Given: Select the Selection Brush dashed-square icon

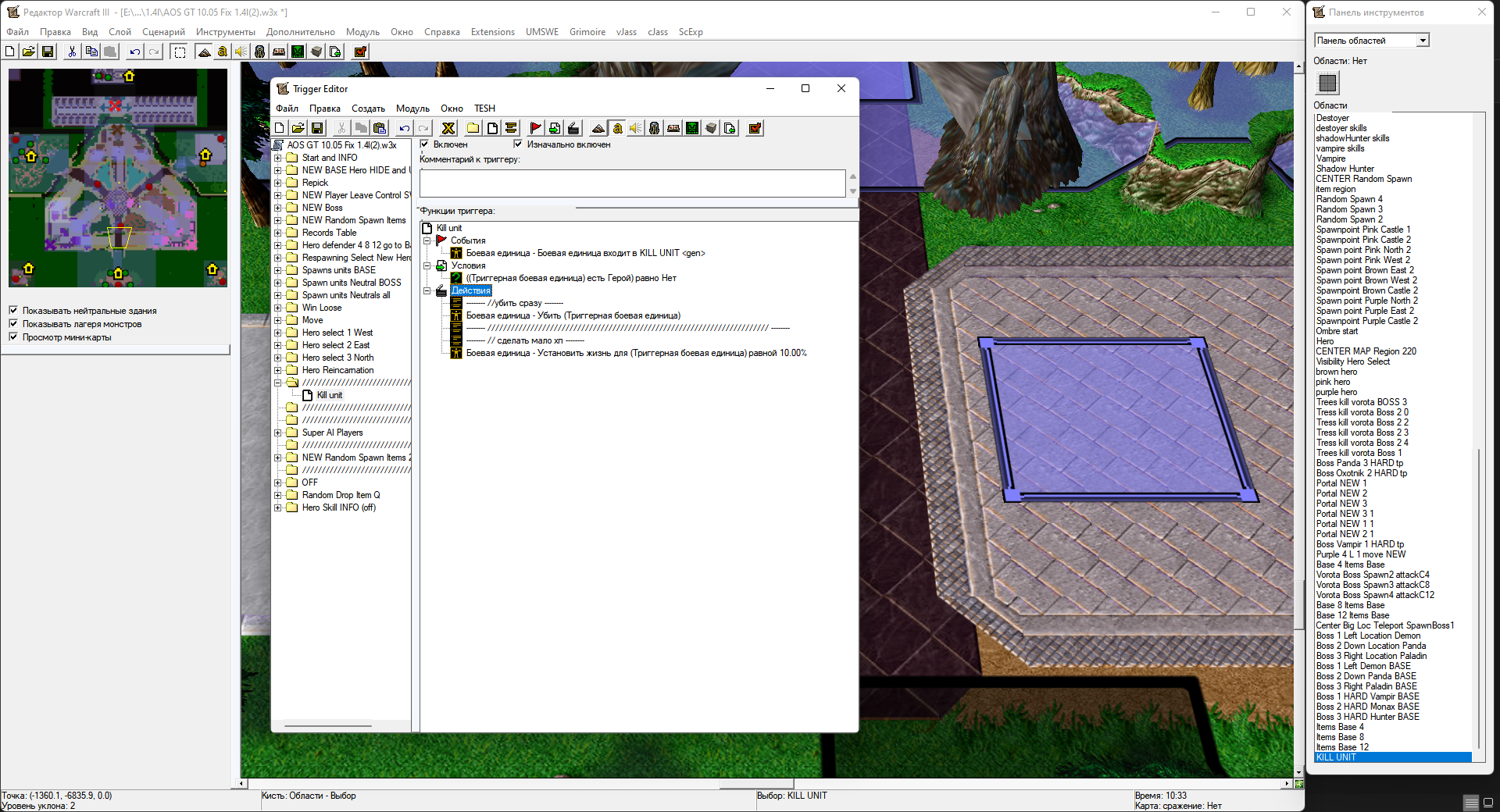Looking at the screenshot, I should (179, 52).
